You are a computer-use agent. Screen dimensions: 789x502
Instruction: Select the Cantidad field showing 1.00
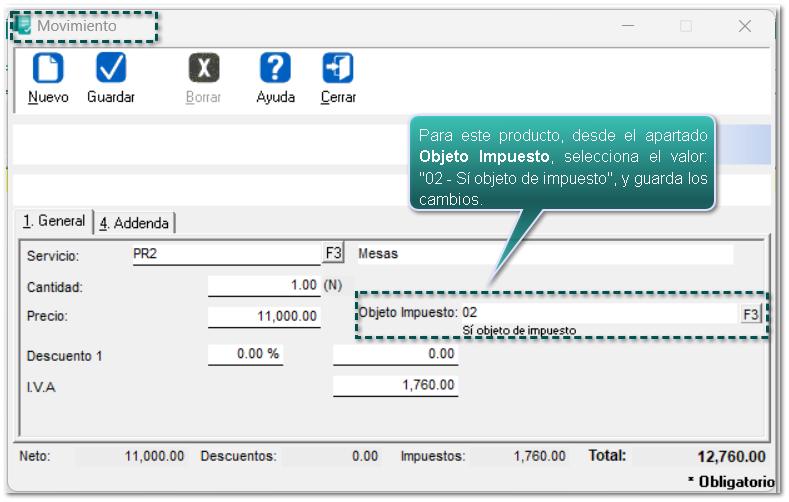(x=264, y=286)
